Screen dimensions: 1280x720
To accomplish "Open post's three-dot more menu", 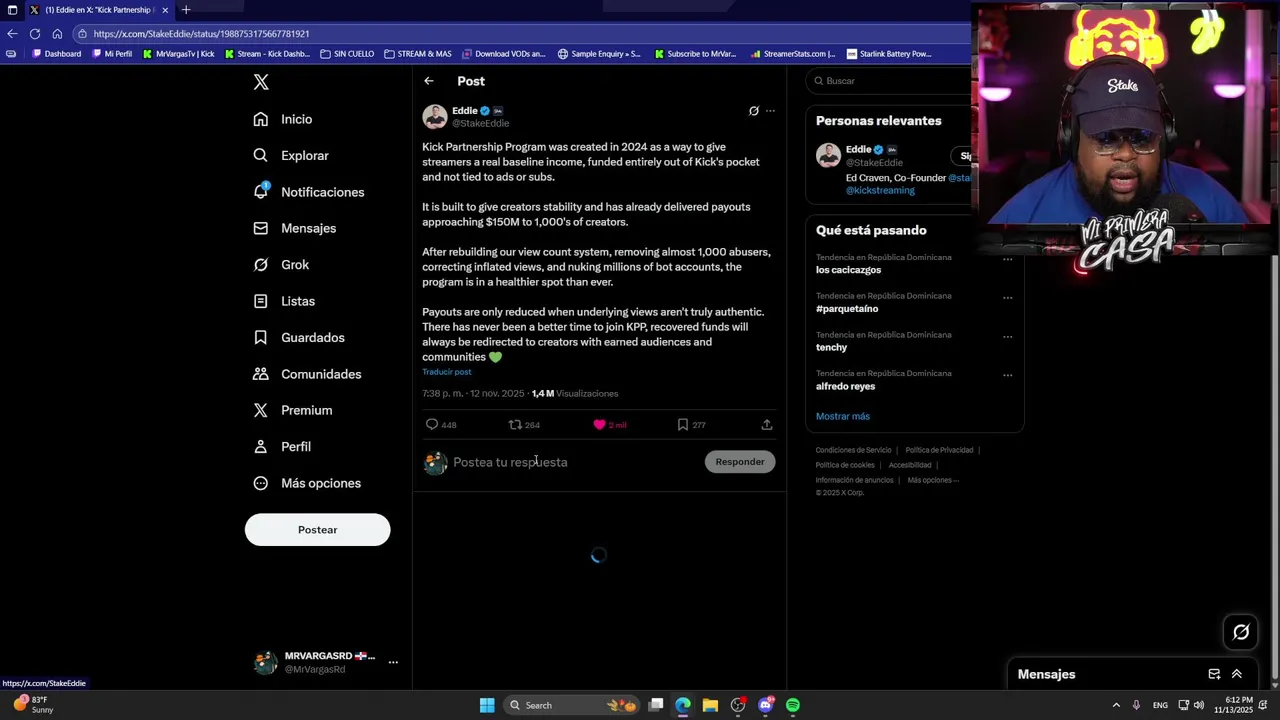I will click(x=770, y=111).
